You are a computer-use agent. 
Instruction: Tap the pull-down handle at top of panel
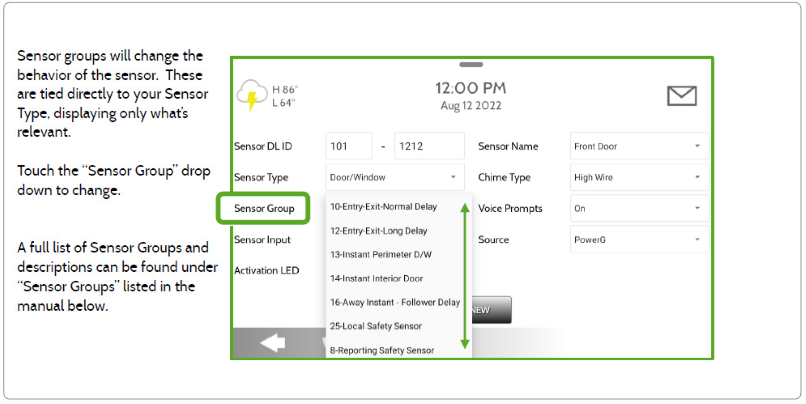pos(471,64)
